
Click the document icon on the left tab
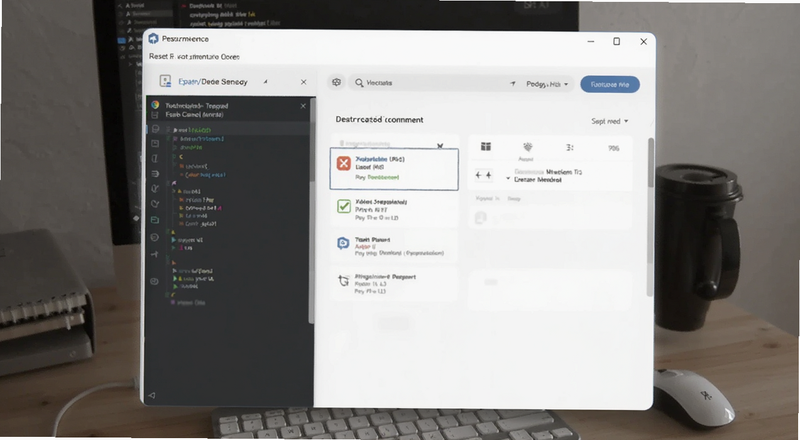point(165,81)
